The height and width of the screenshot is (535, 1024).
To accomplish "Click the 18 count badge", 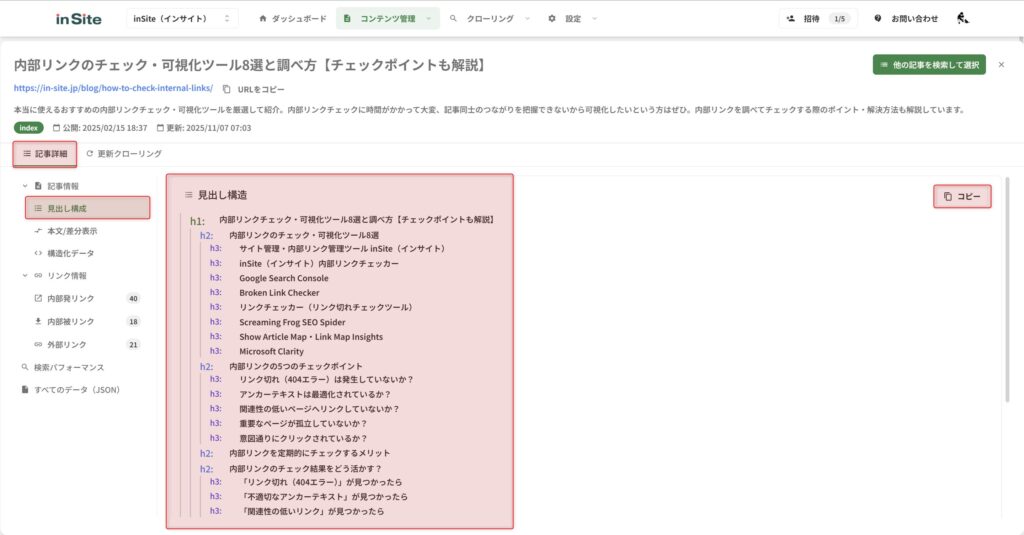I will tap(133, 321).
